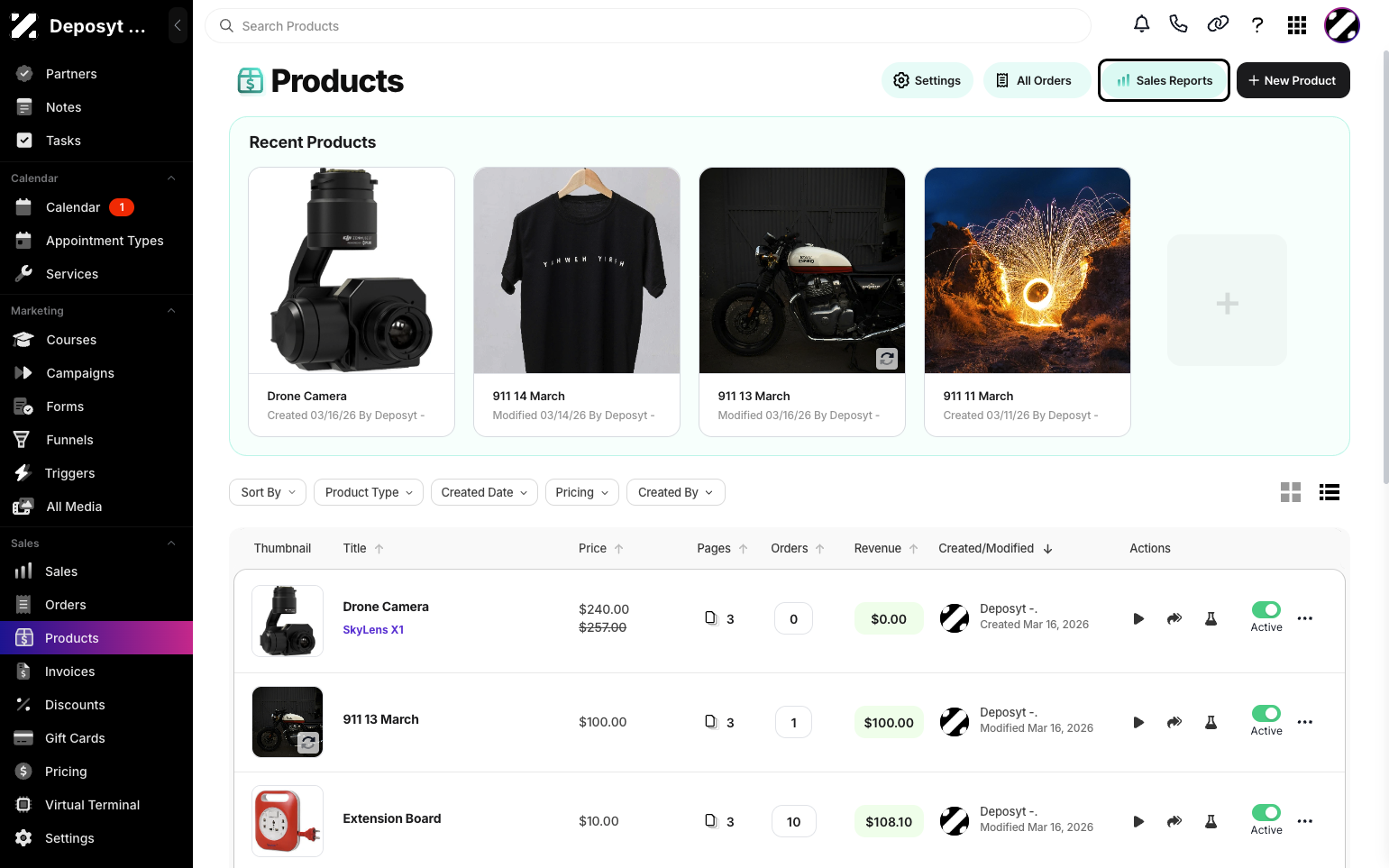Collapse the Sales sidebar section

(171, 544)
